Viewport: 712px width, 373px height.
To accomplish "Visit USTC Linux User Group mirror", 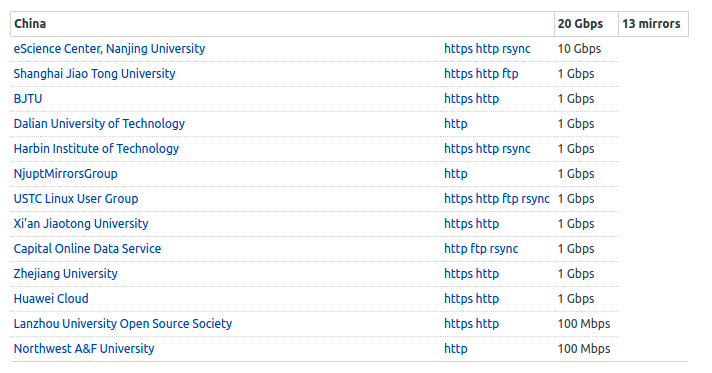I will pos(76,199).
